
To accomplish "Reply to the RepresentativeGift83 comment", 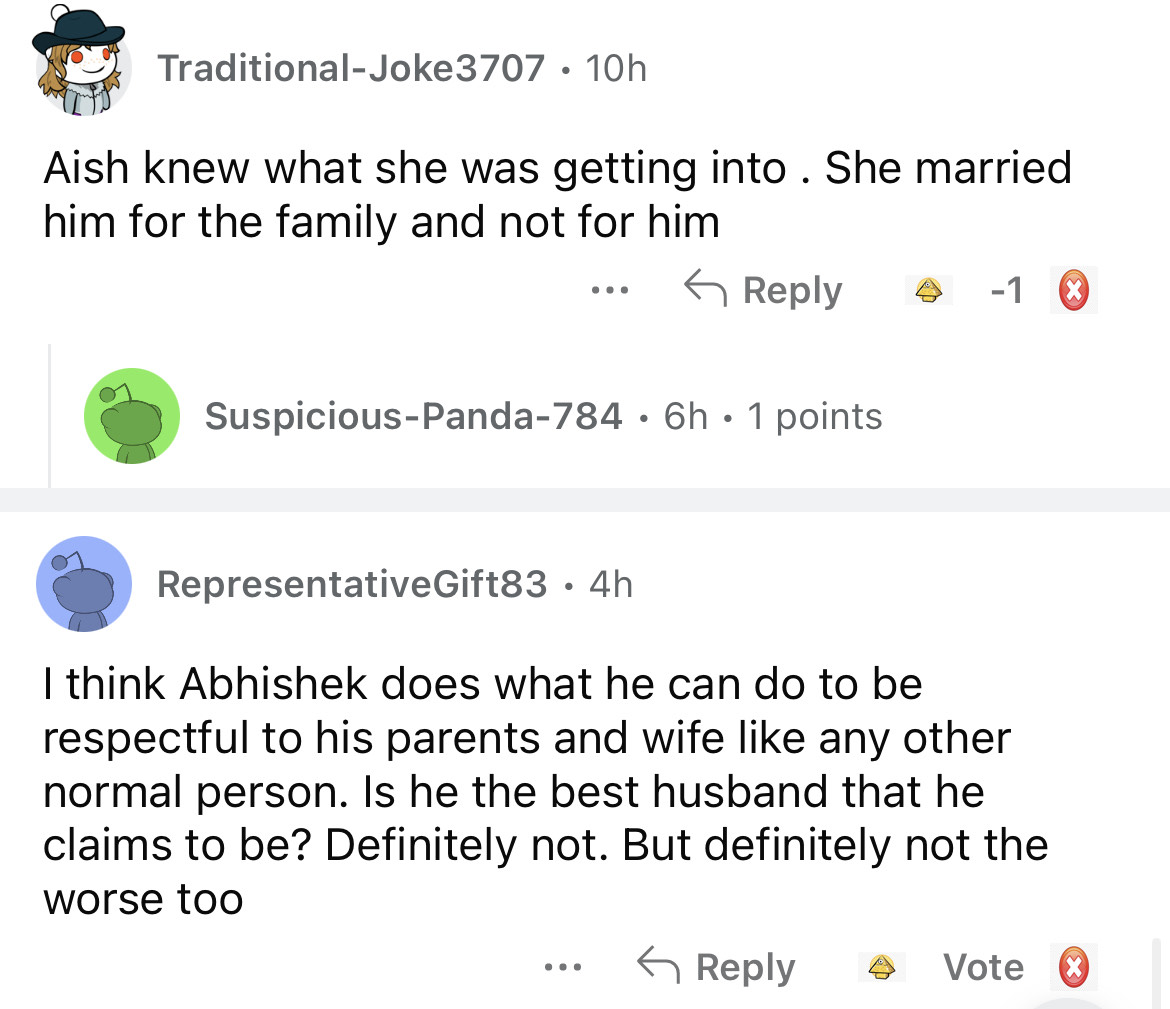I will point(717,967).
